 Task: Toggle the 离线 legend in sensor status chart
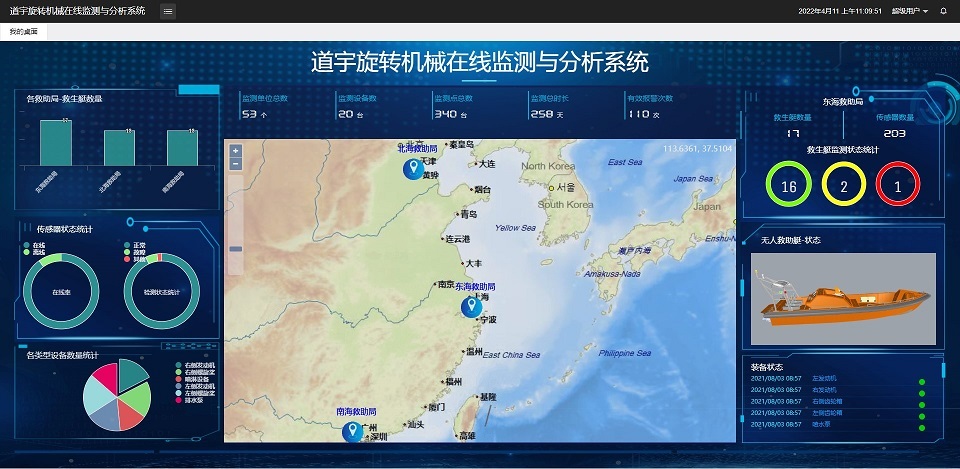pyautogui.click(x=39, y=252)
